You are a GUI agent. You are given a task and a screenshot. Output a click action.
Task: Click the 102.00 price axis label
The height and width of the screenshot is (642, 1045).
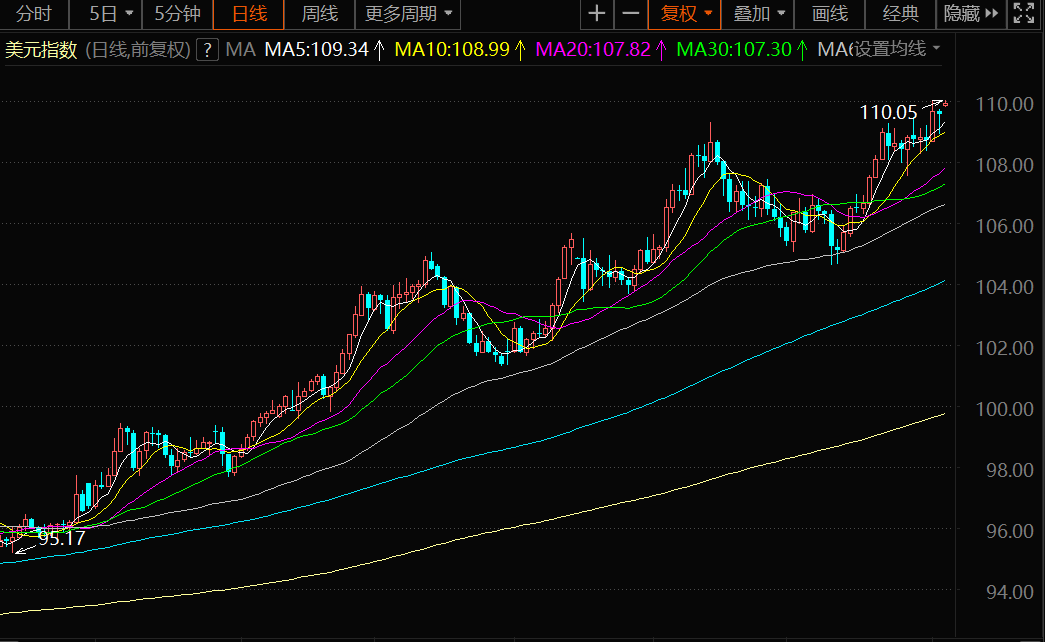click(x=1004, y=348)
